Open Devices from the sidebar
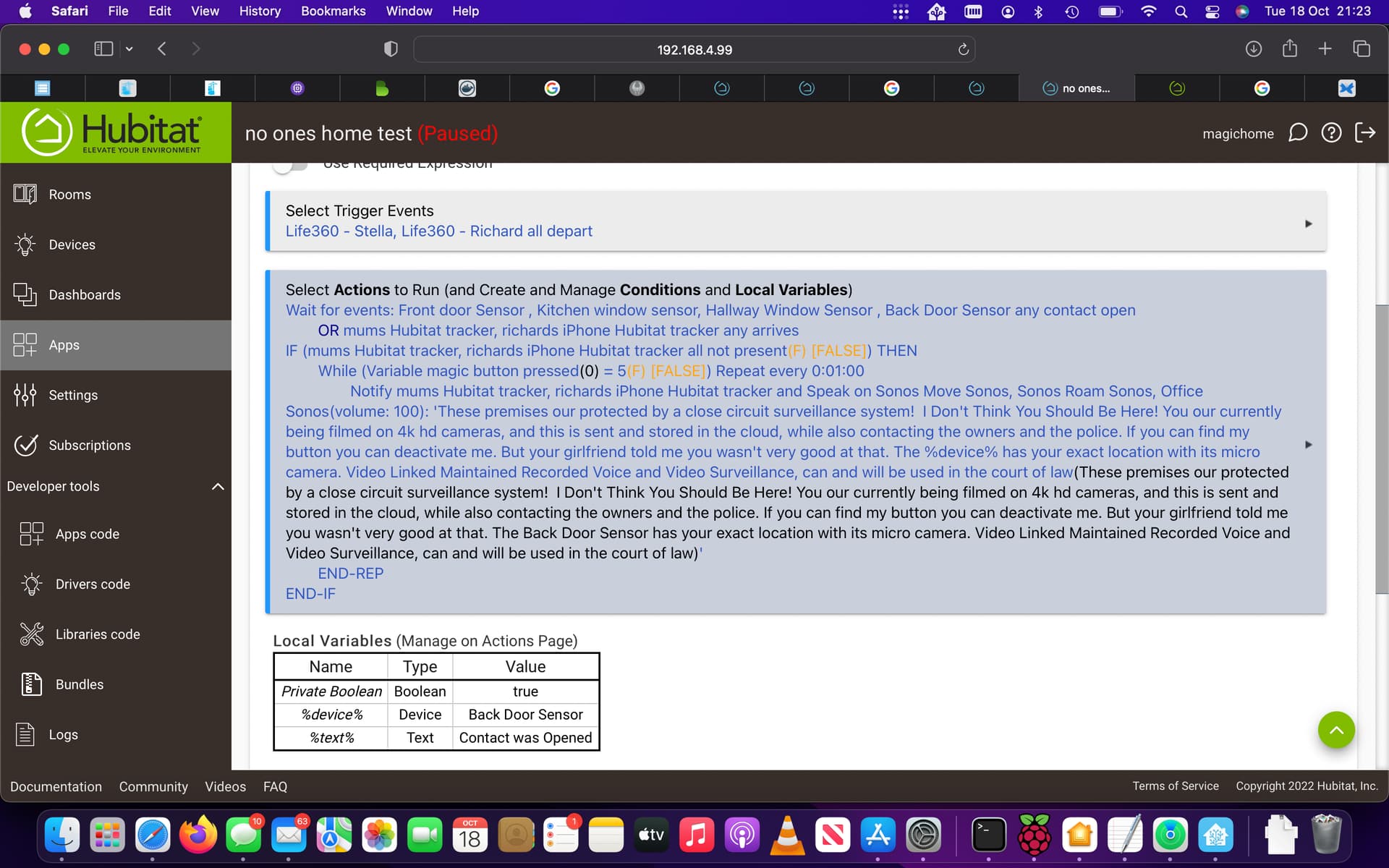Screen dimensions: 1389x868 coord(71,244)
